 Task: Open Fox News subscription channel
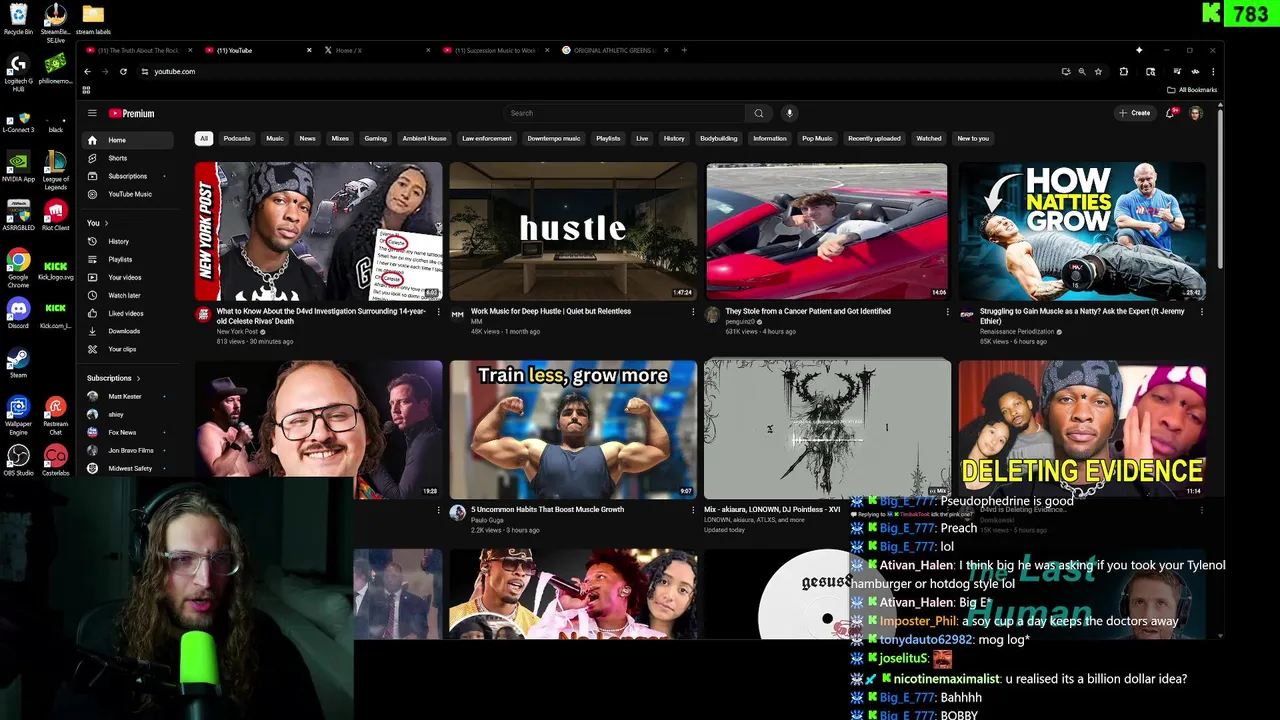coord(125,432)
